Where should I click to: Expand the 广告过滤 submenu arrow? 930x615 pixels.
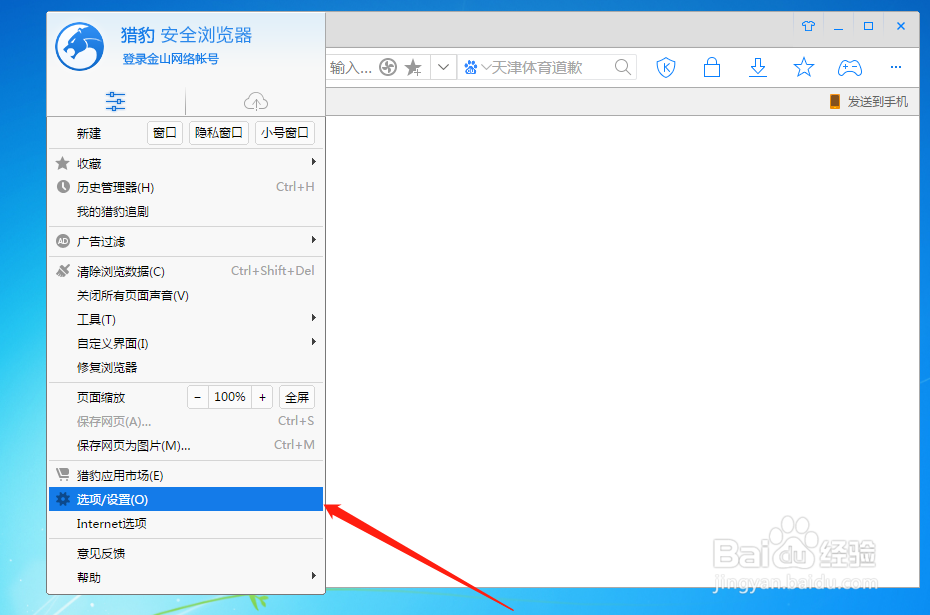pyautogui.click(x=313, y=240)
